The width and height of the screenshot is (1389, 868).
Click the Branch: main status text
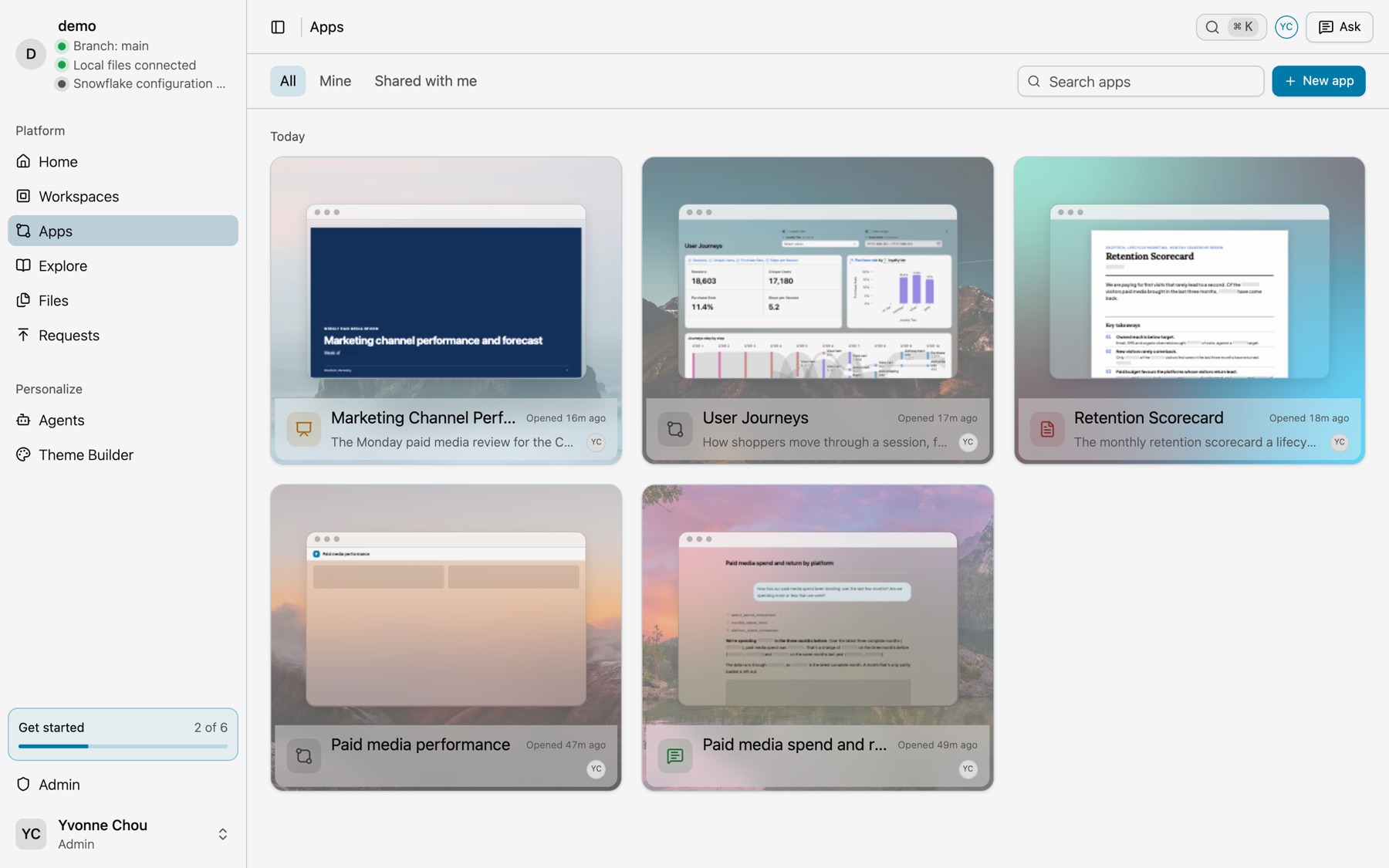[111, 46]
